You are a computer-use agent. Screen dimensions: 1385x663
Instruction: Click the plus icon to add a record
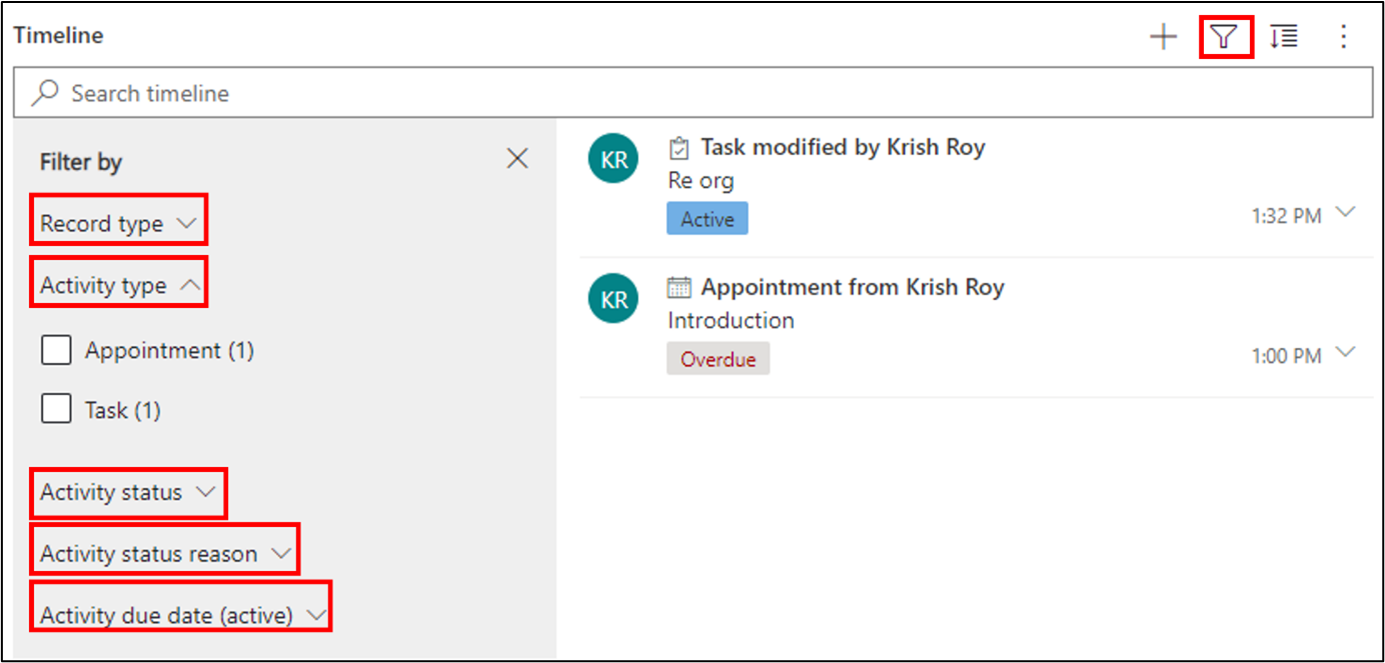[1163, 38]
